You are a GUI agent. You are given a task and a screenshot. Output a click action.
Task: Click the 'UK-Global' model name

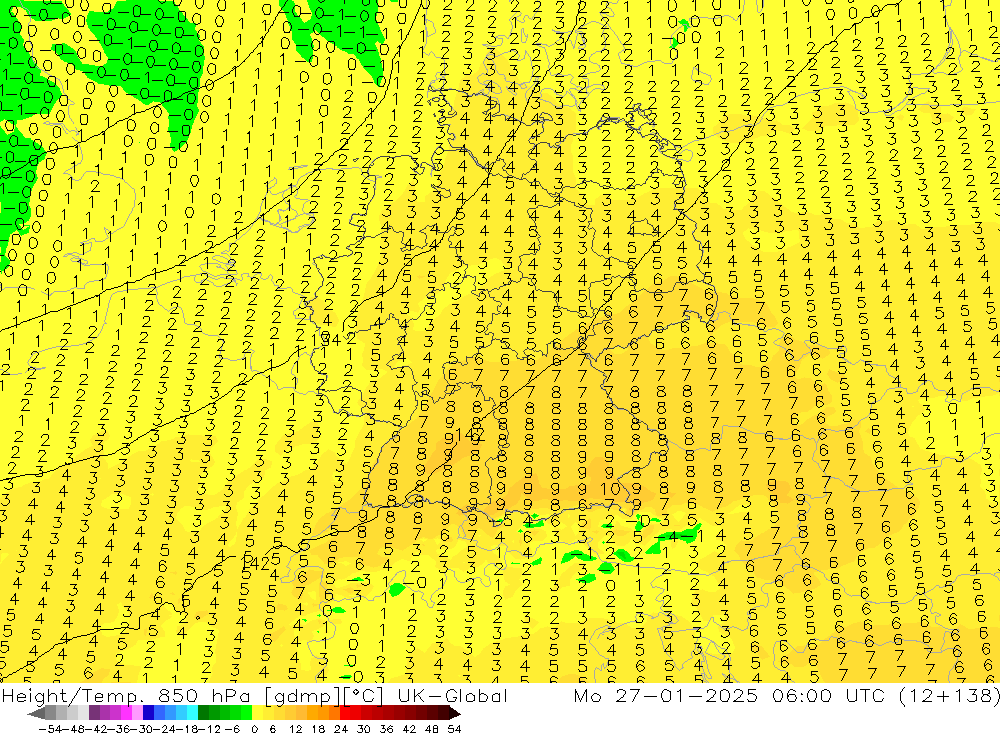click(x=452, y=695)
